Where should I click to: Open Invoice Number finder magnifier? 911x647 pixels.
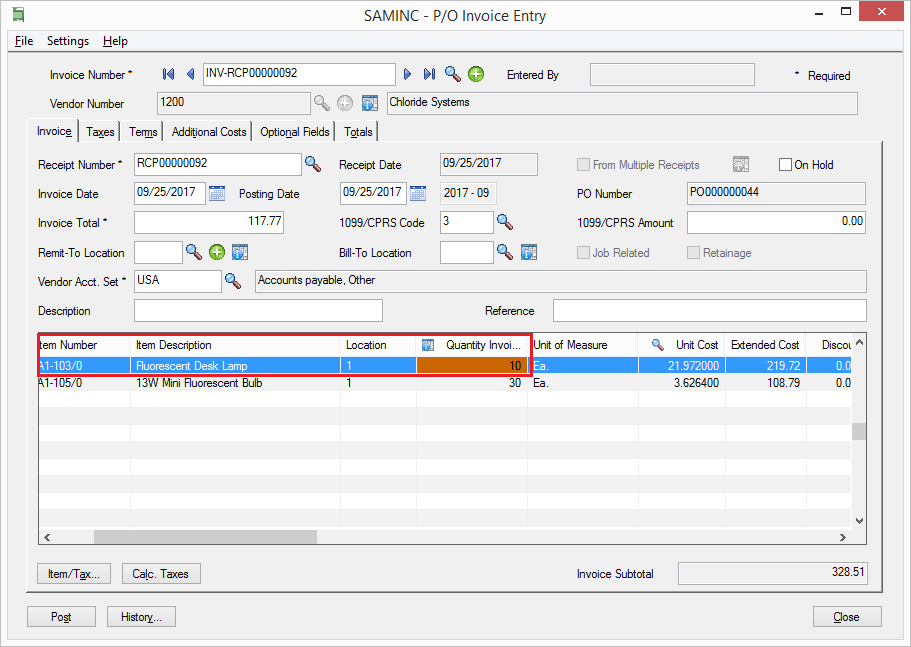(453, 74)
